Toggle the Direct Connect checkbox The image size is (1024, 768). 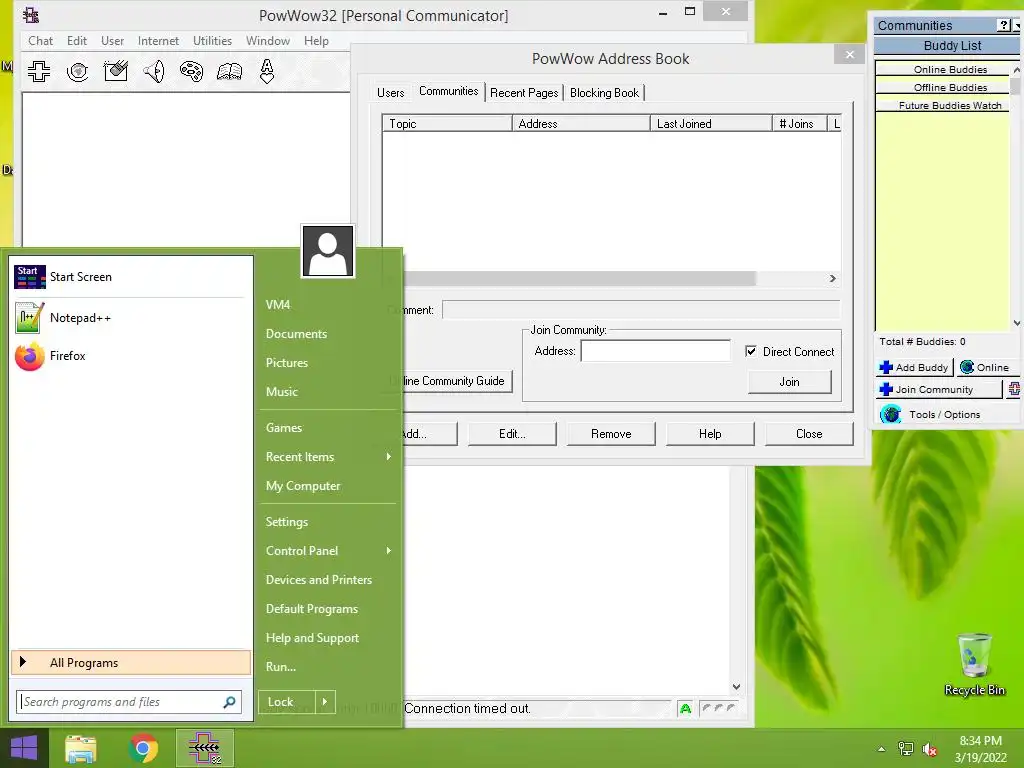tap(751, 351)
